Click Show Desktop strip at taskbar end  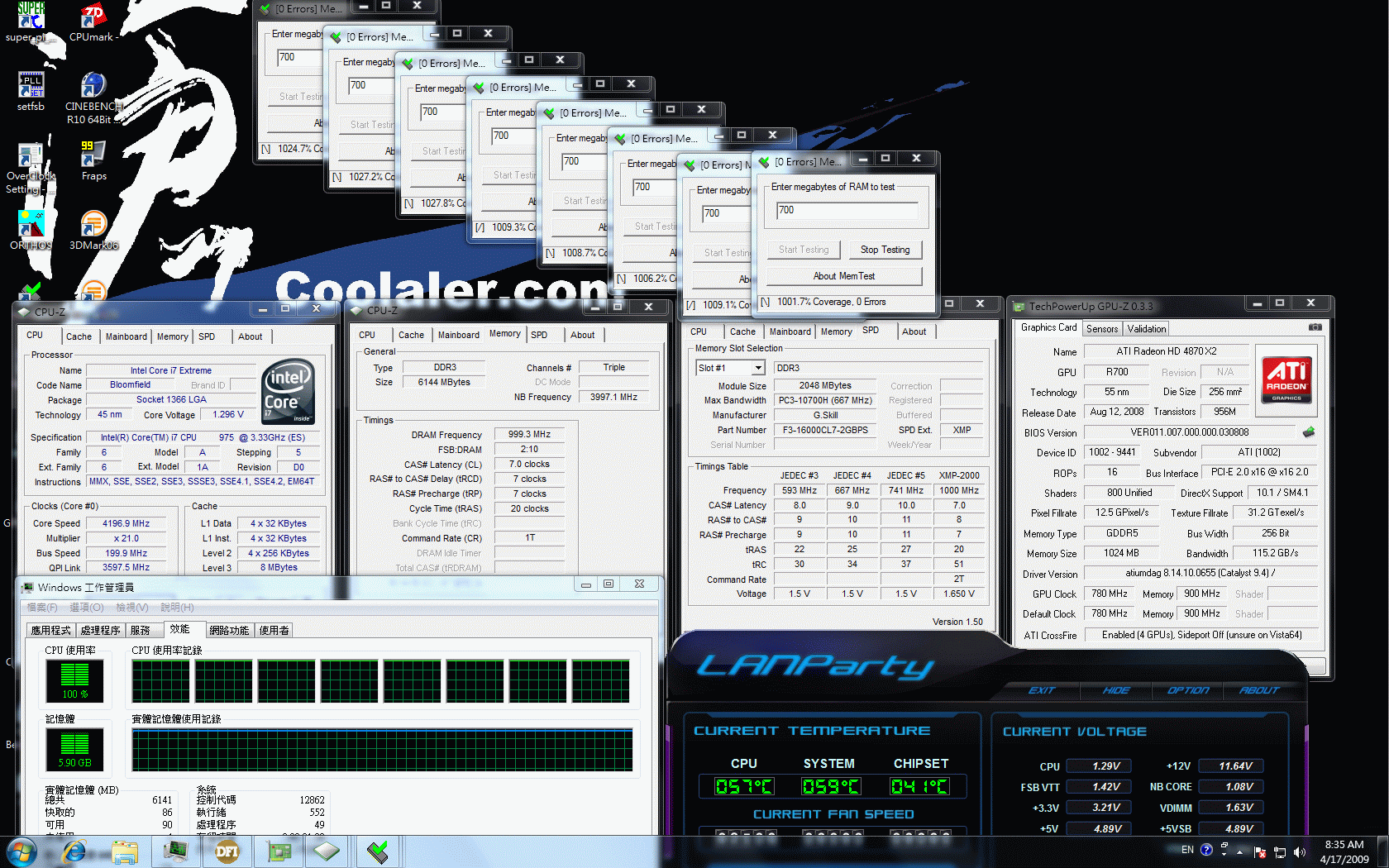click(1382, 851)
